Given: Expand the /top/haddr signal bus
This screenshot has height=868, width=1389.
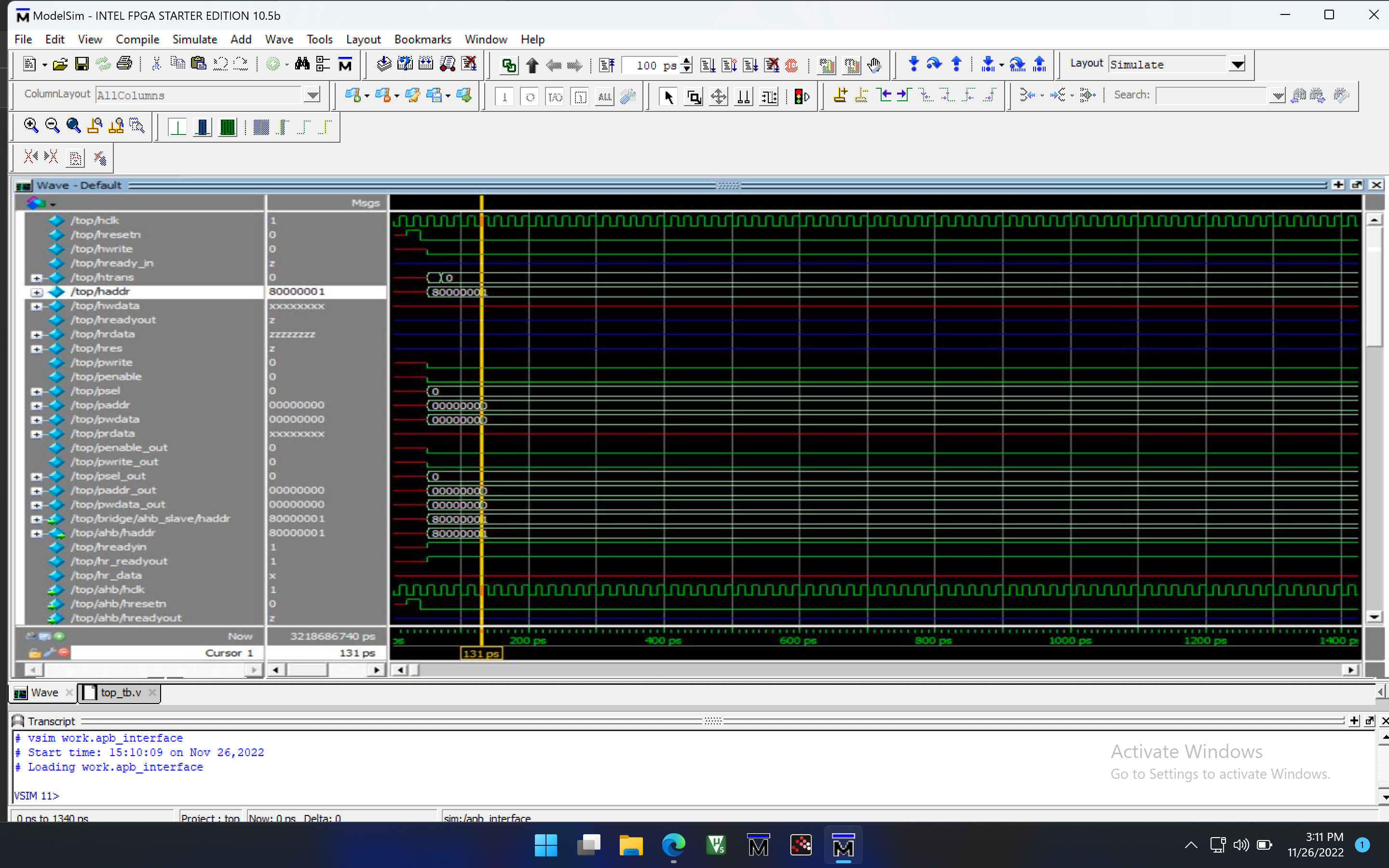Looking at the screenshot, I should 37,292.
